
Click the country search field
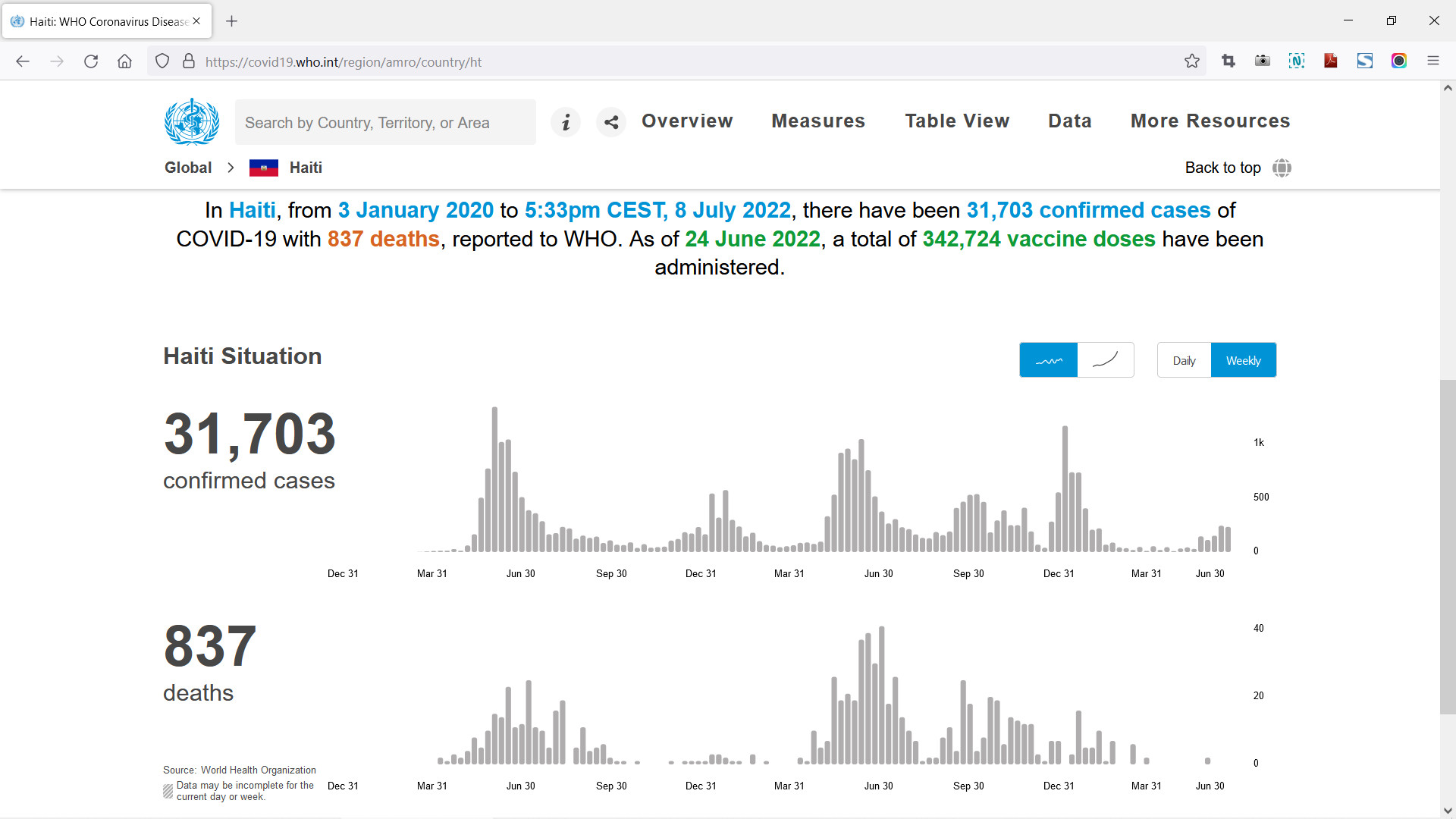(x=385, y=122)
